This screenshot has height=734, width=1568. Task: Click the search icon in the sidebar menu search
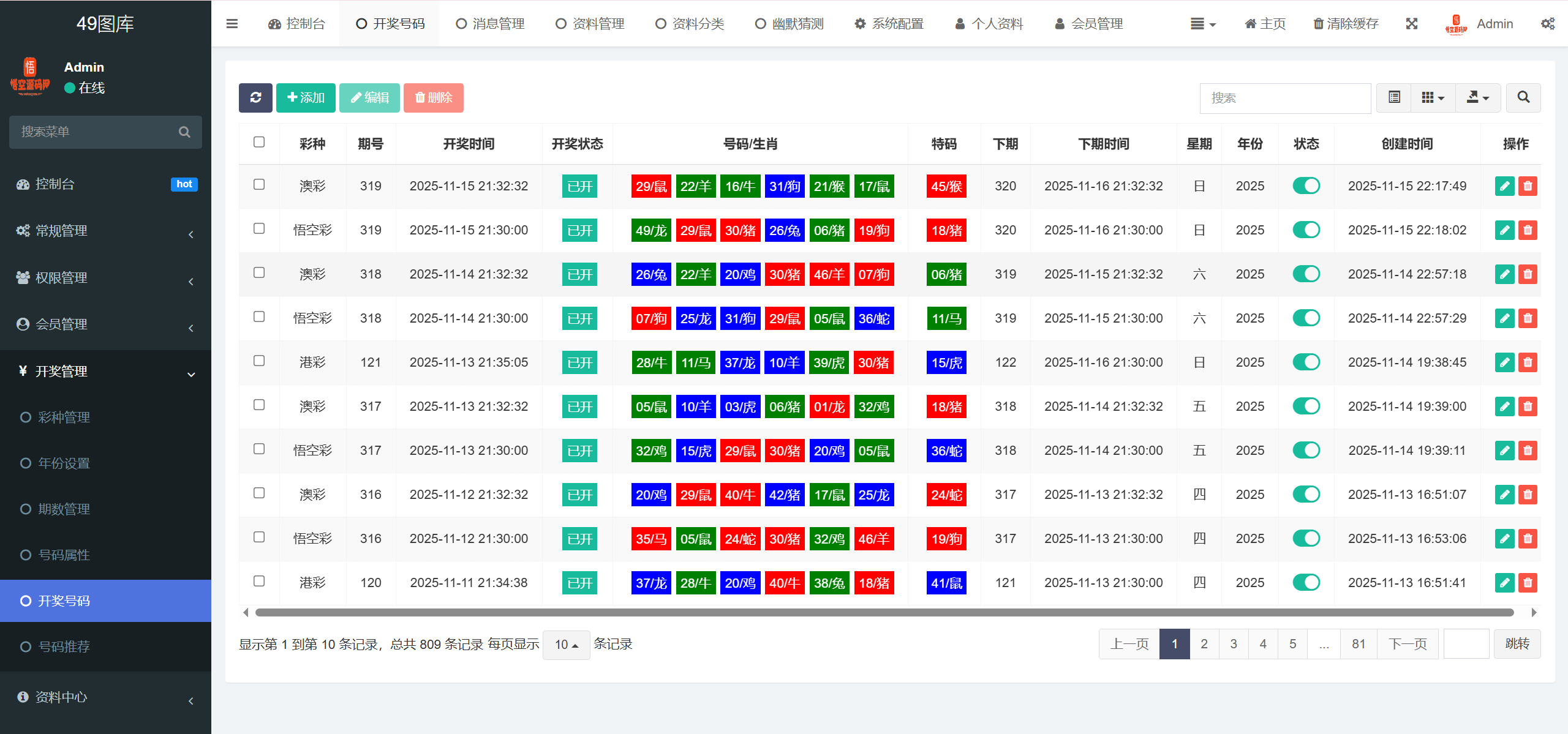click(x=184, y=132)
